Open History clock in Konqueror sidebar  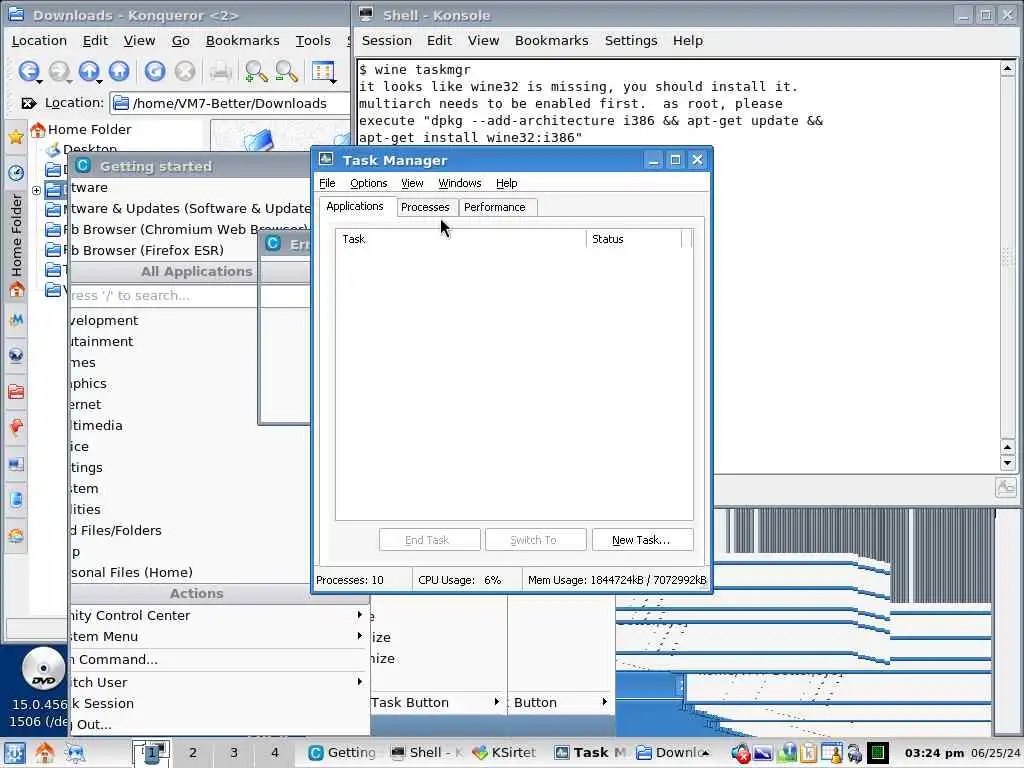pos(16,172)
